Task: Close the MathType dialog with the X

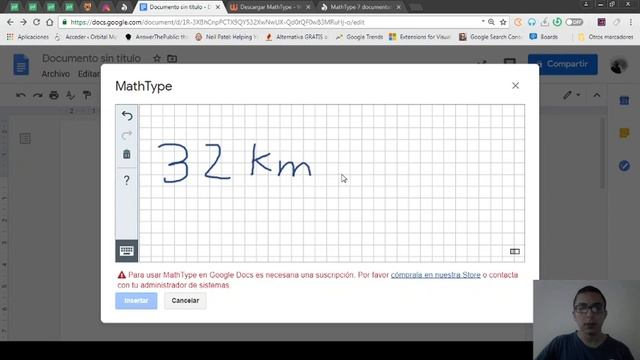Action: [x=516, y=85]
